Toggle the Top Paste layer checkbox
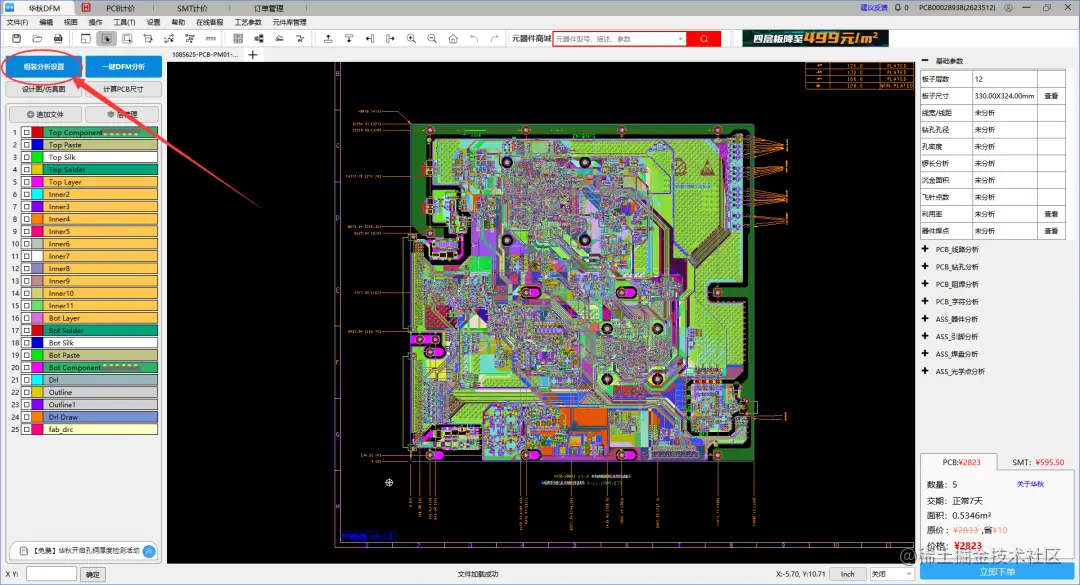1080x585 pixels. tap(26, 145)
